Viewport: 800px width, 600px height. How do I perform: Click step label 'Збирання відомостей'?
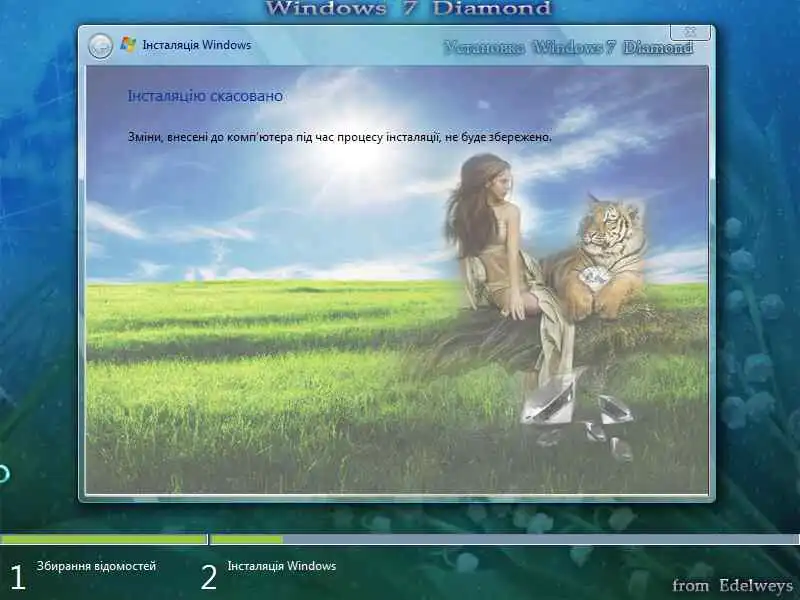96,566
